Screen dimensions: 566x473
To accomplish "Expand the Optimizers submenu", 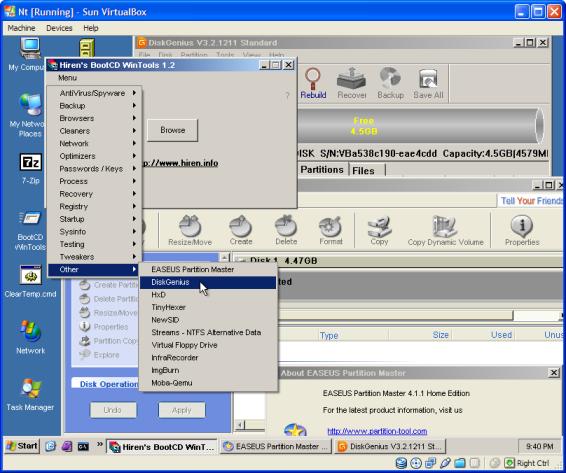I will pos(93,156).
